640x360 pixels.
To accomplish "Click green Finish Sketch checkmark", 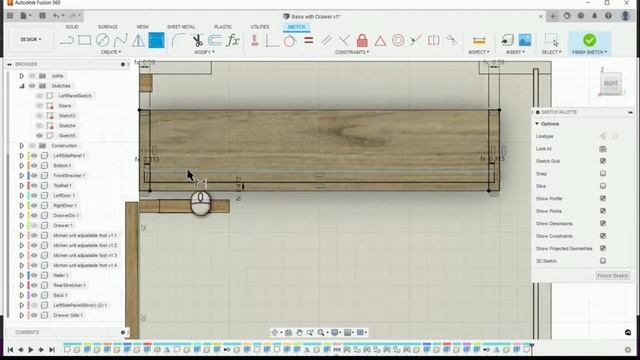I will tap(589, 40).
